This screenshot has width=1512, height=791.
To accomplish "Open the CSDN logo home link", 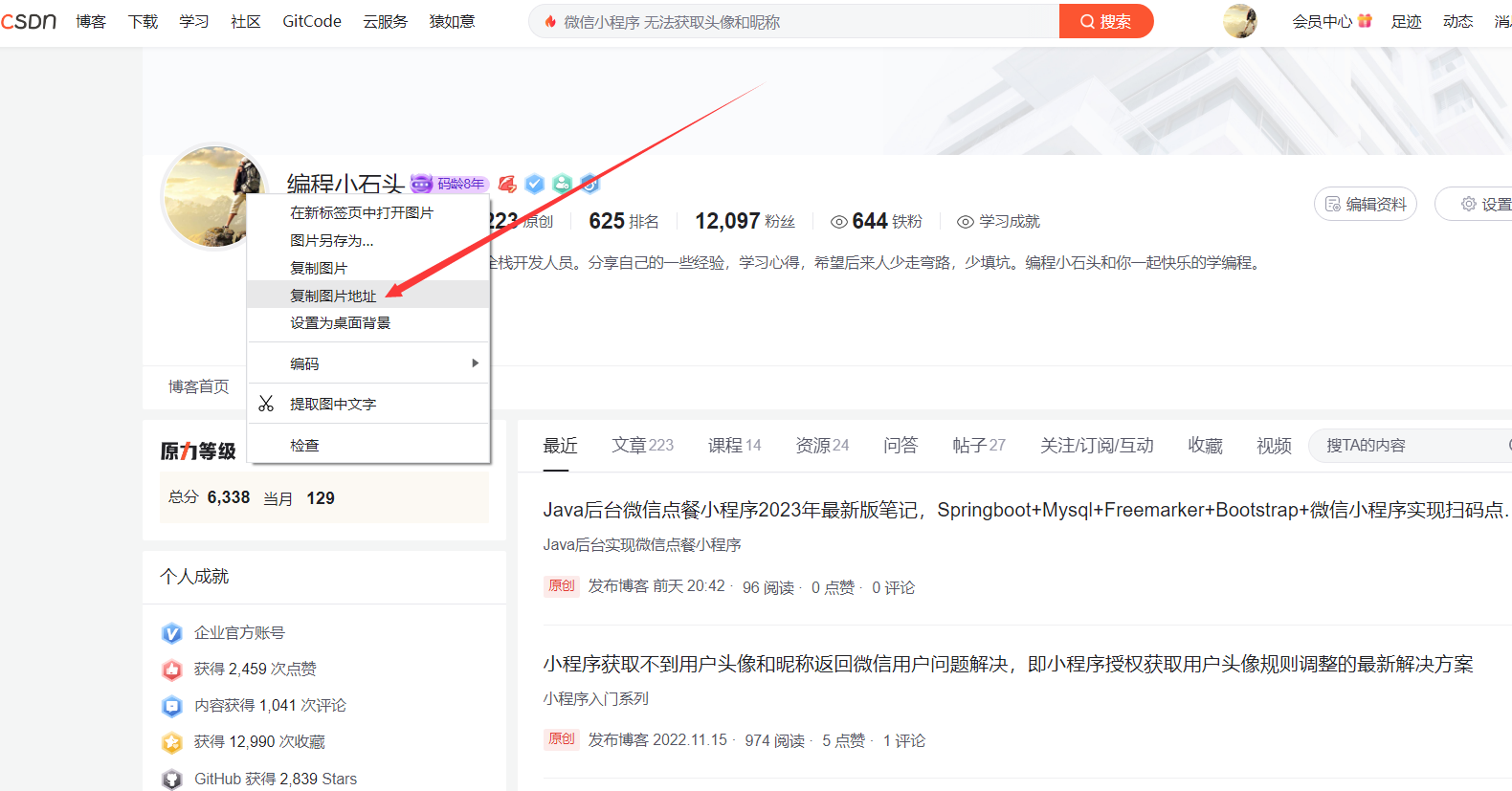I will pos(29,21).
